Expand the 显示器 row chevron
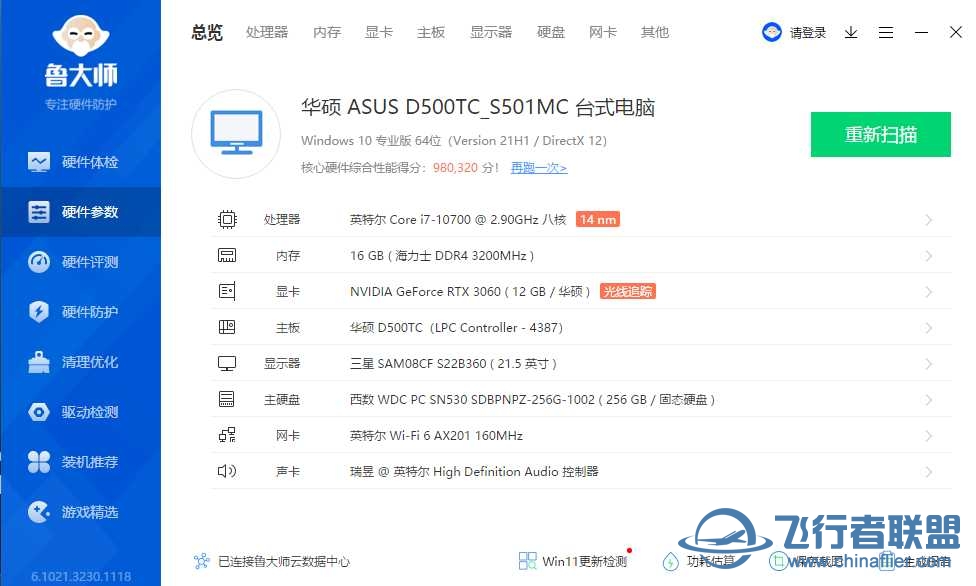The image size is (976, 586). [928, 364]
